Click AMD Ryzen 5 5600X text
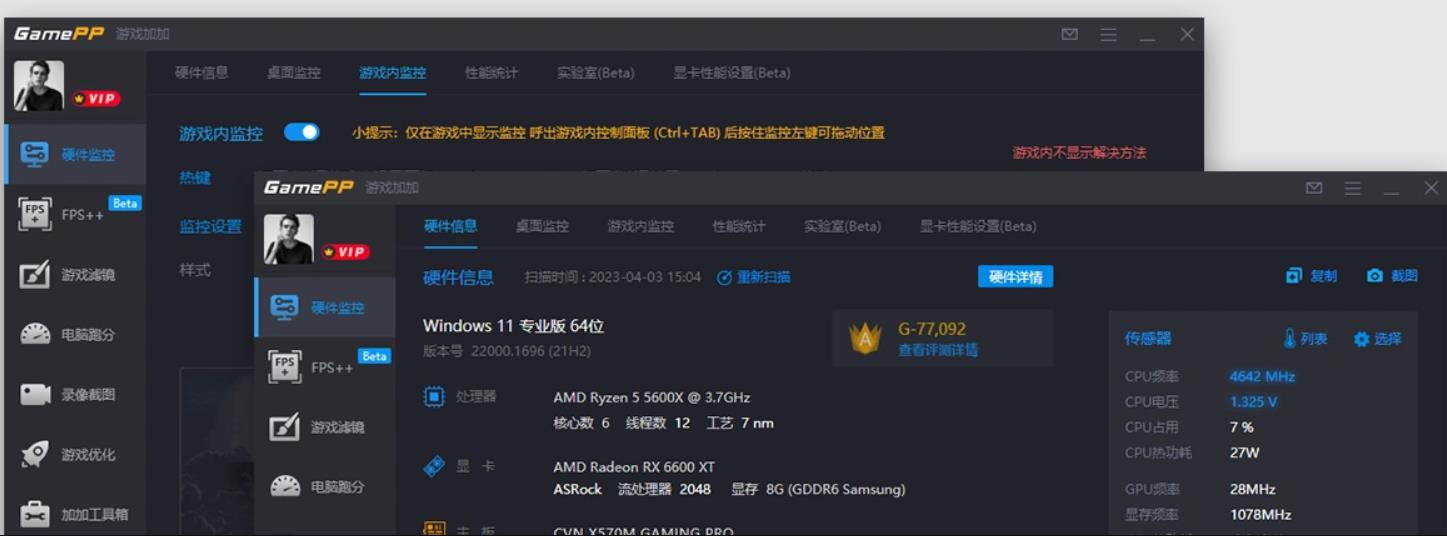The width and height of the screenshot is (1447, 536). [x=652, y=397]
